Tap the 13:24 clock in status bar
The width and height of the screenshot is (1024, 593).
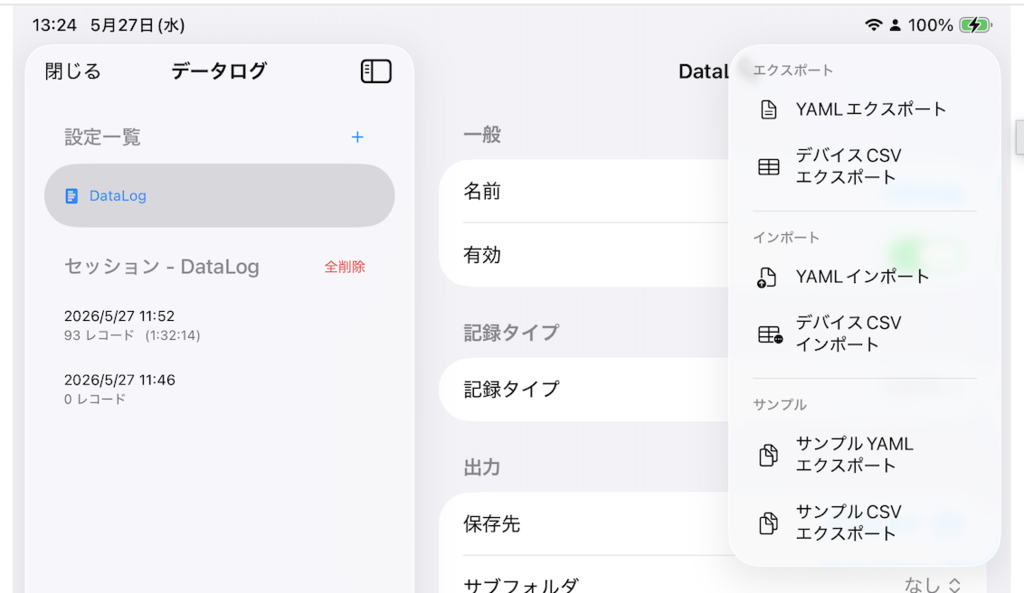point(54,25)
